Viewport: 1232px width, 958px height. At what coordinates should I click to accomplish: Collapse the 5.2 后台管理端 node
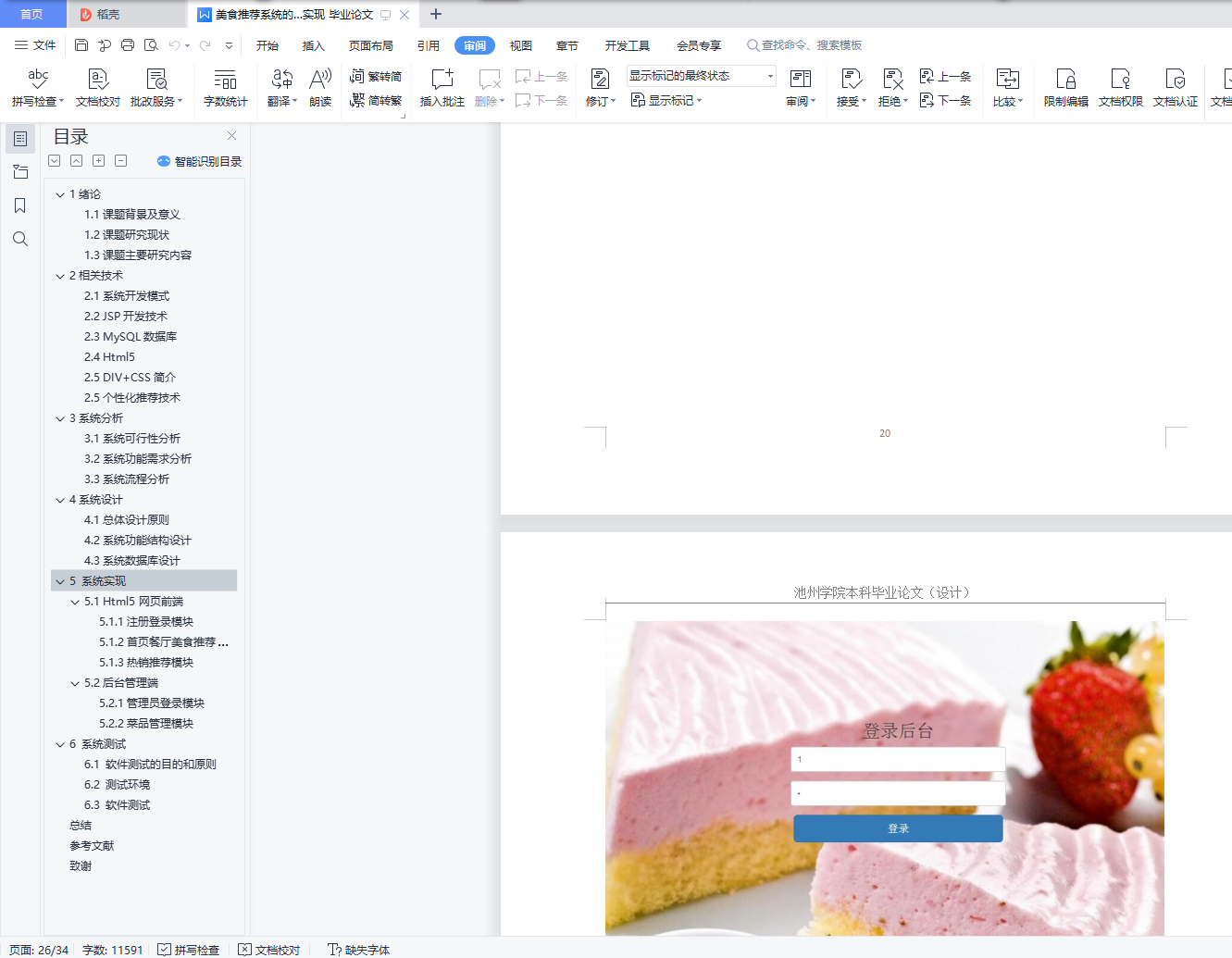pos(75,683)
